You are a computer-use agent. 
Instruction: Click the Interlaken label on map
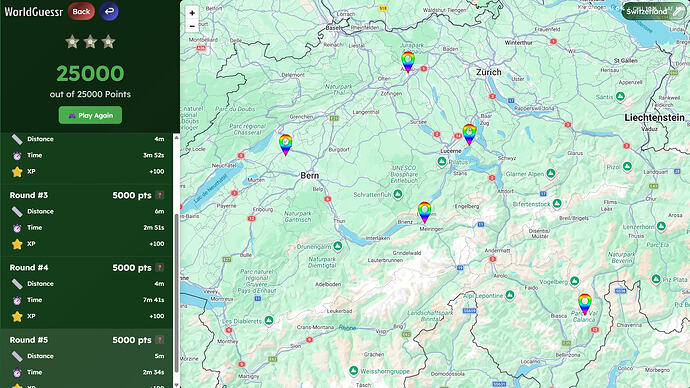coord(378,238)
